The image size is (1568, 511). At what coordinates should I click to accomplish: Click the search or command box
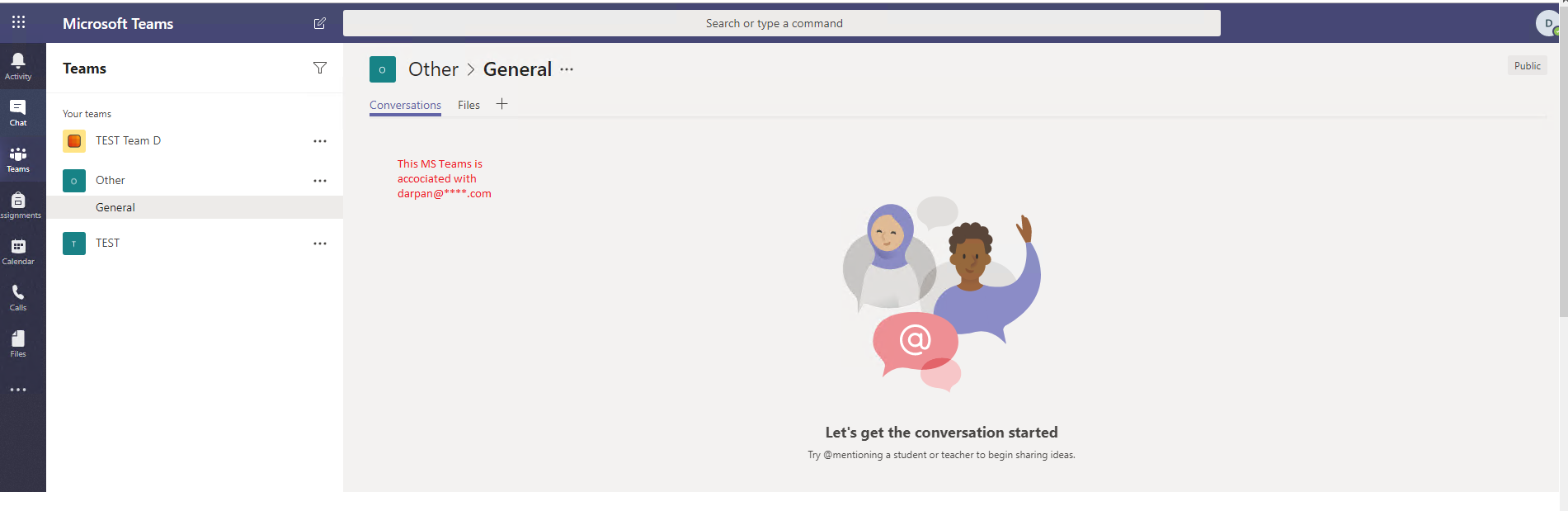coord(782,23)
